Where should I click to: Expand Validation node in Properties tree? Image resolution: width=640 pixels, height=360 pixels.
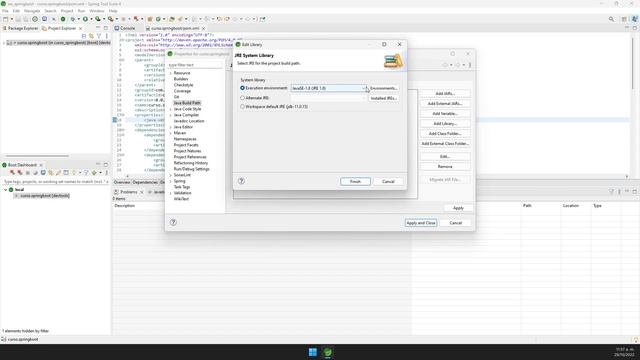pos(171,193)
